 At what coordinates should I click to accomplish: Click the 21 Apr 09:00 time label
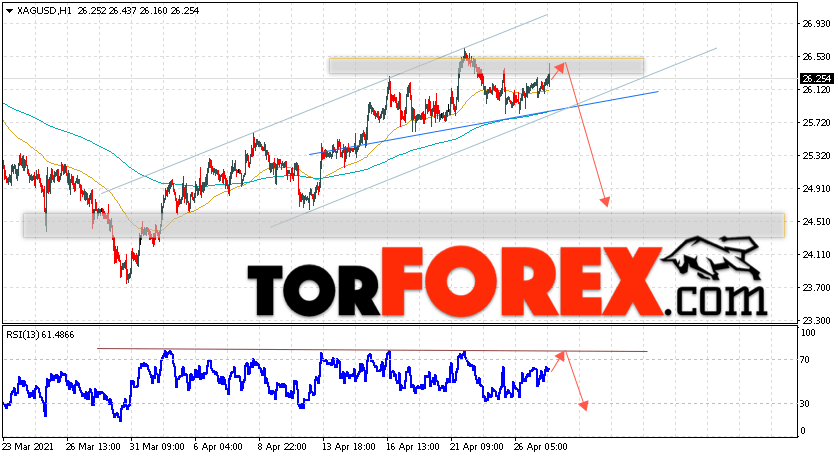(477, 446)
